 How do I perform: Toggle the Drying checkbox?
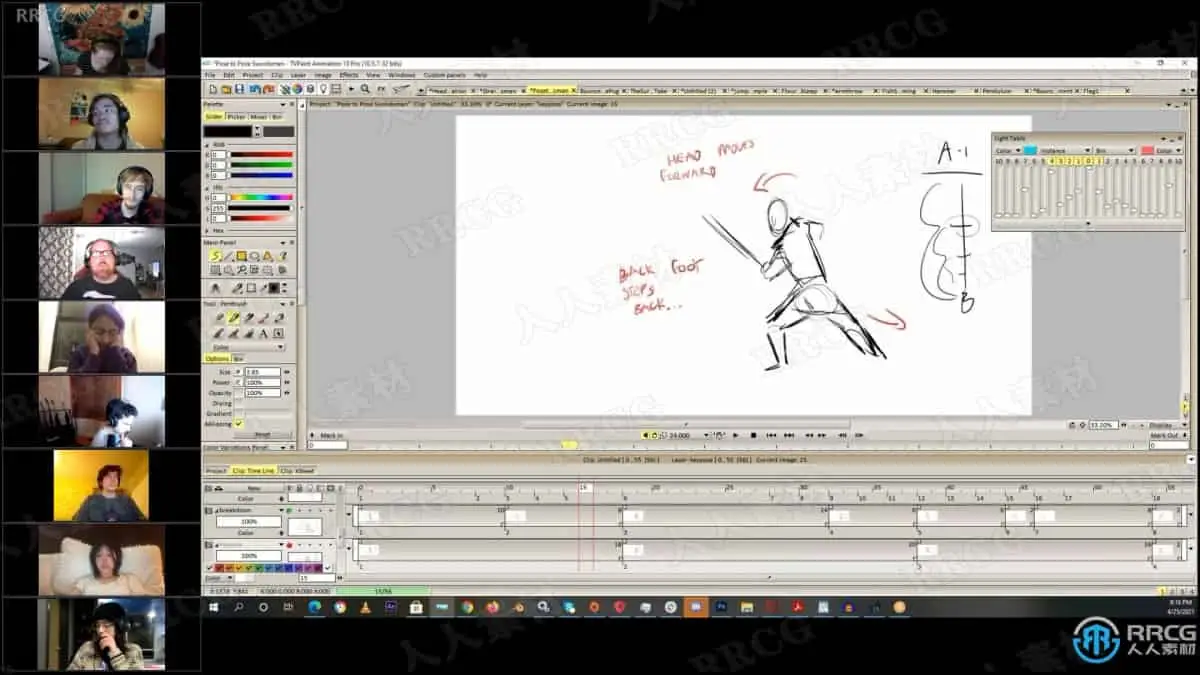coord(238,403)
